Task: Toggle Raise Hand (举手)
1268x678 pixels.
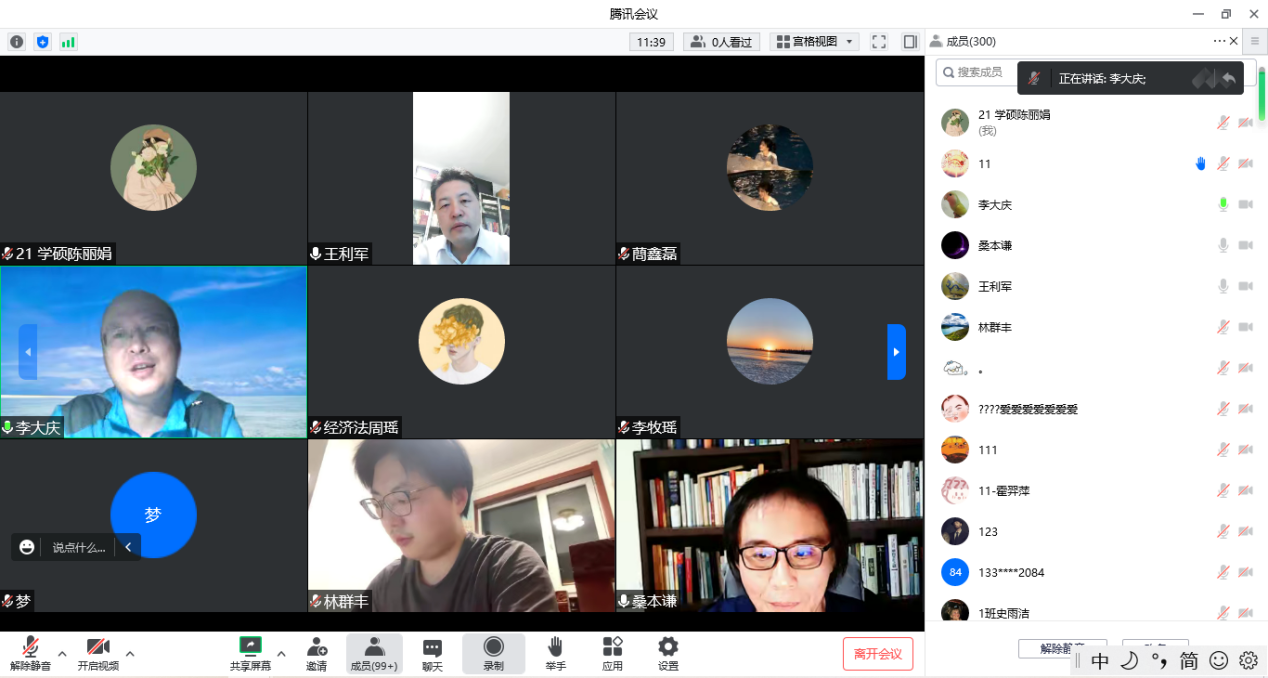Action: tap(555, 652)
